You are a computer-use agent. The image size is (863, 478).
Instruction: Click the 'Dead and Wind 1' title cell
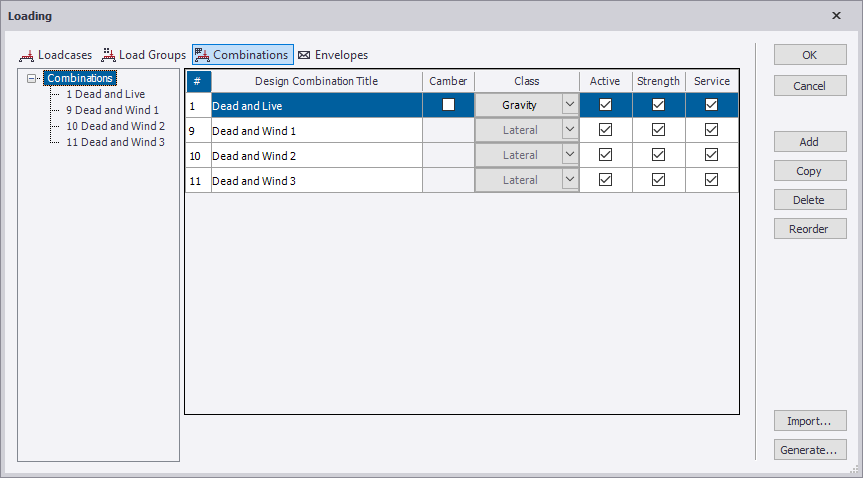[x=317, y=131]
